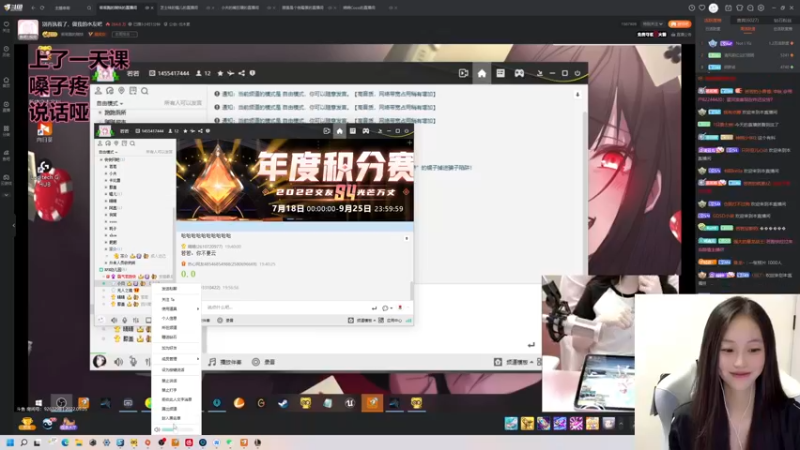Open the home icon in the back YY window
800x450 pixels.
[x=482, y=73]
